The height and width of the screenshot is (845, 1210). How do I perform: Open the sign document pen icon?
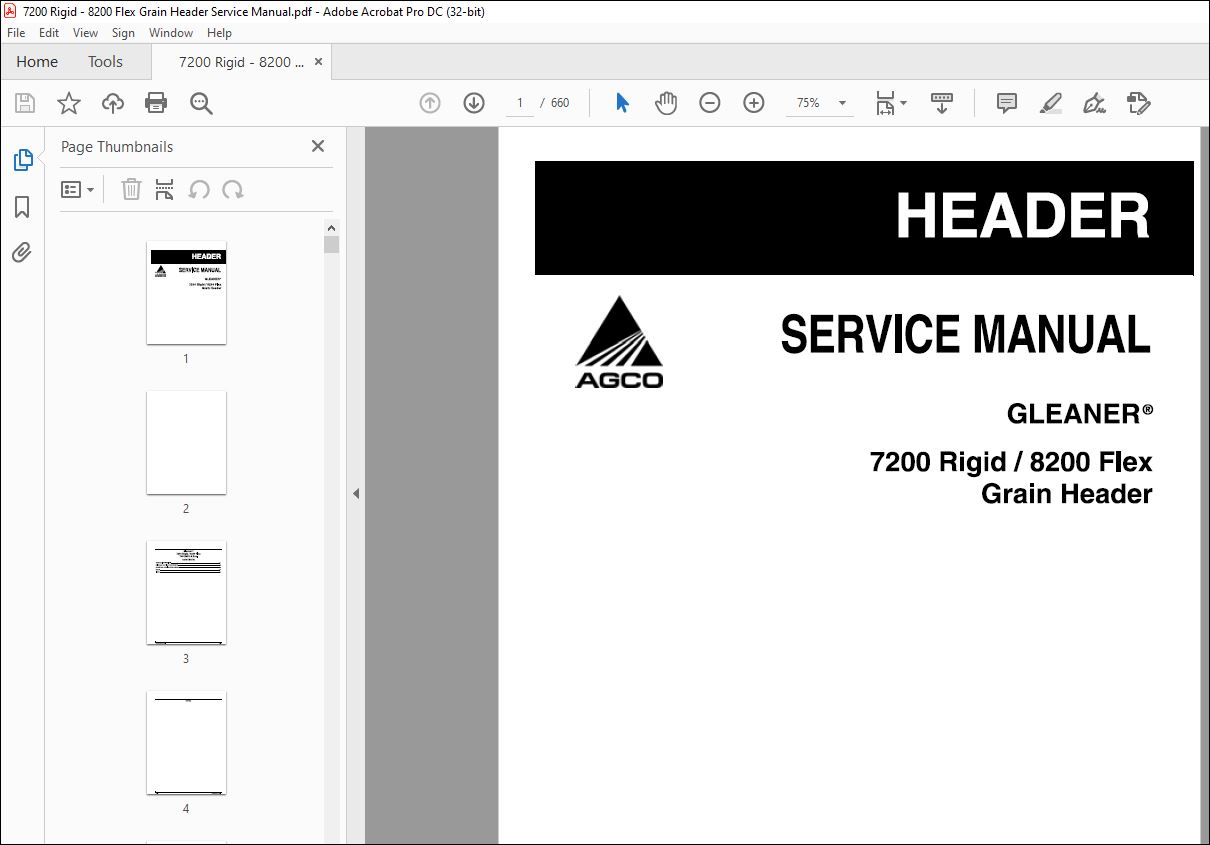[1095, 103]
